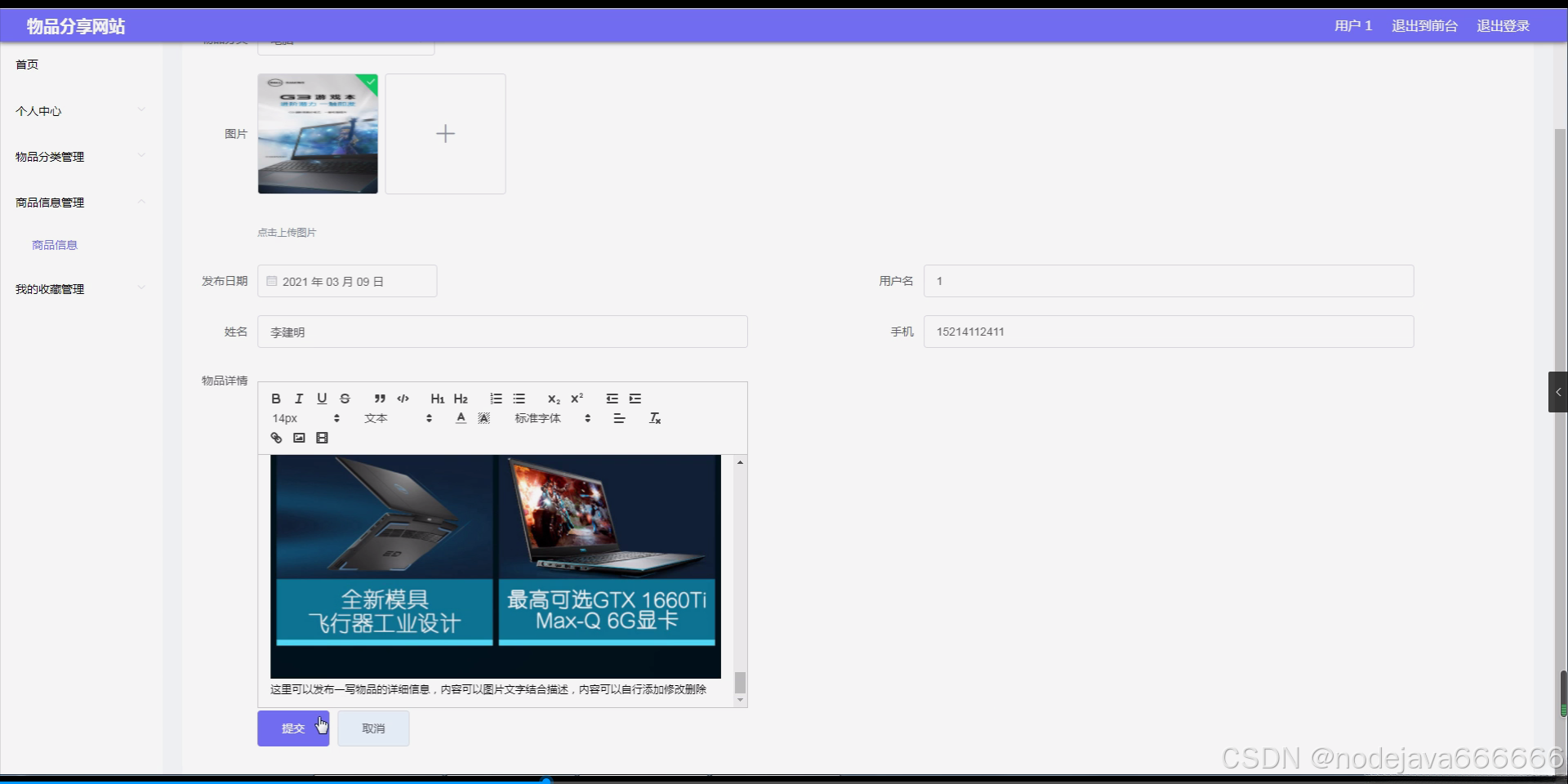Edit the 手机 phone number field
Image resolution: width=1568 pixels, height=784 pixels.
(1169, 332)
